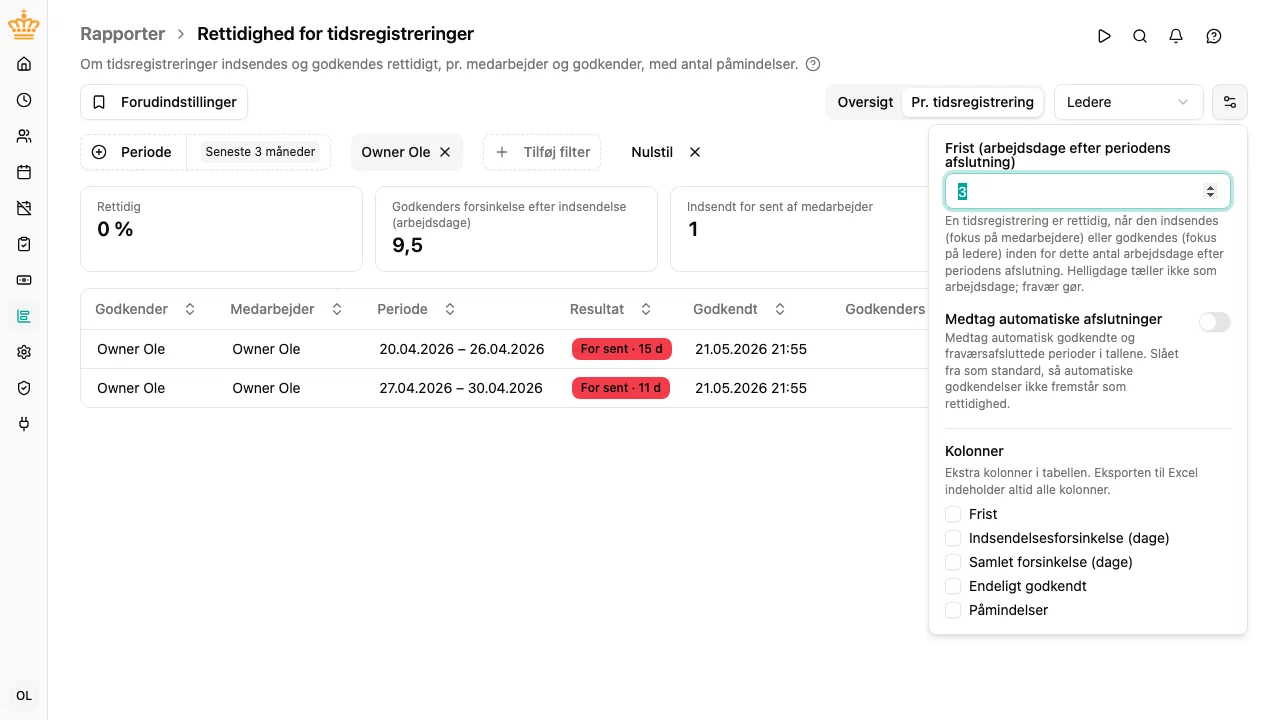Open the settings gear icon in the sidebar
This screenshot has height=720, width=1280.
click(24, 352)
